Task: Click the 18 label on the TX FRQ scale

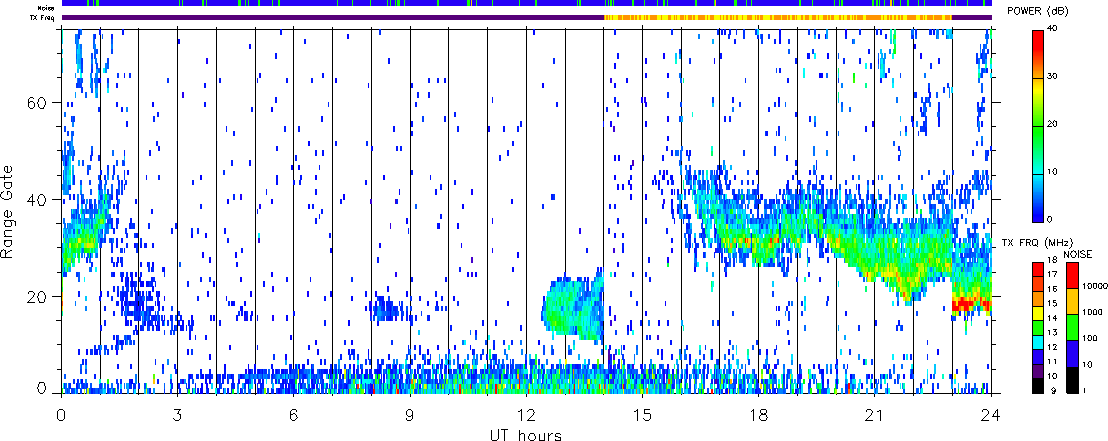Action: click(1053, 260)
